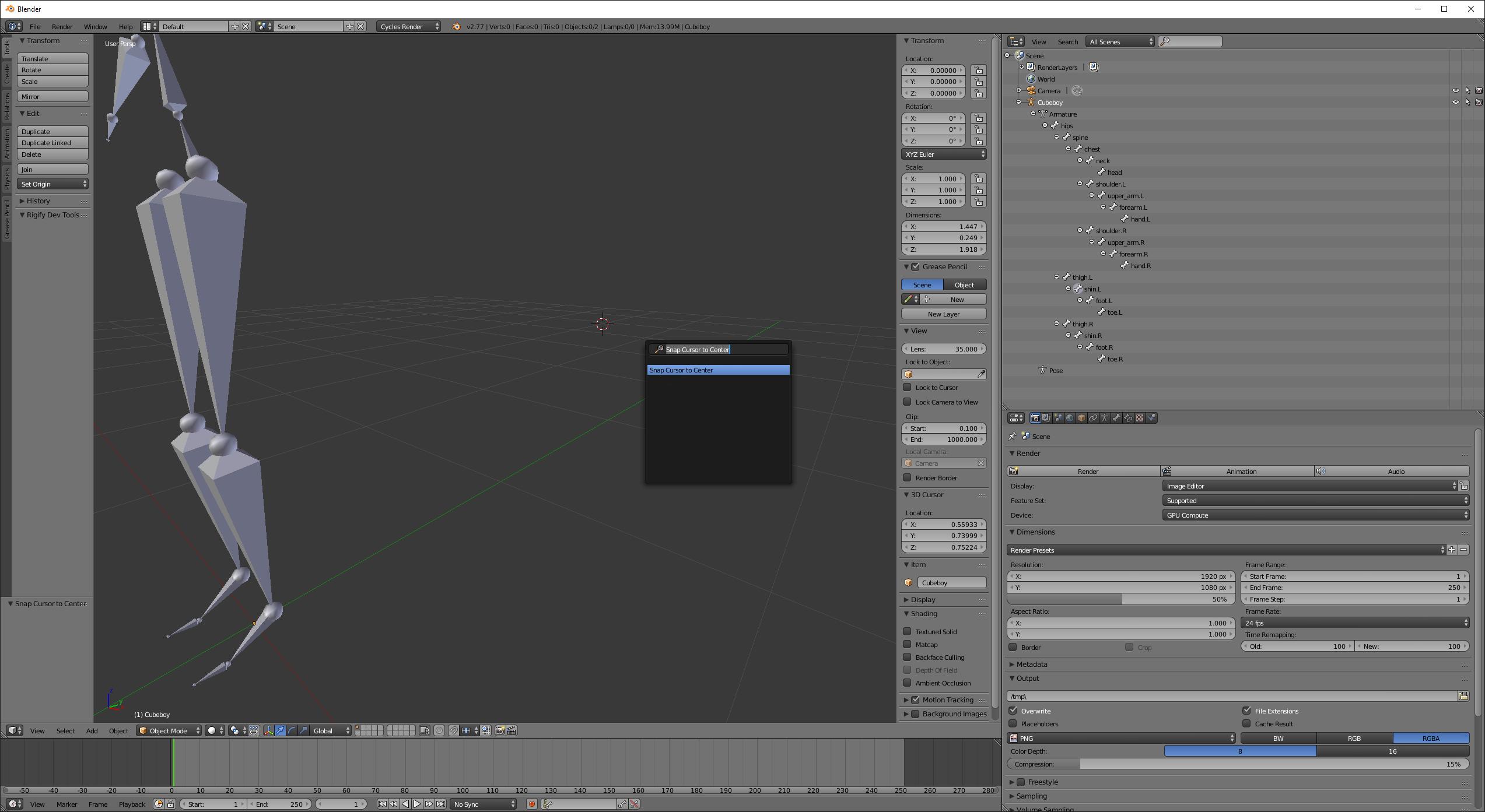Open the Texture properties tab
The height and width of the screenshot is (812, 1485).
tap(1140, 418)
